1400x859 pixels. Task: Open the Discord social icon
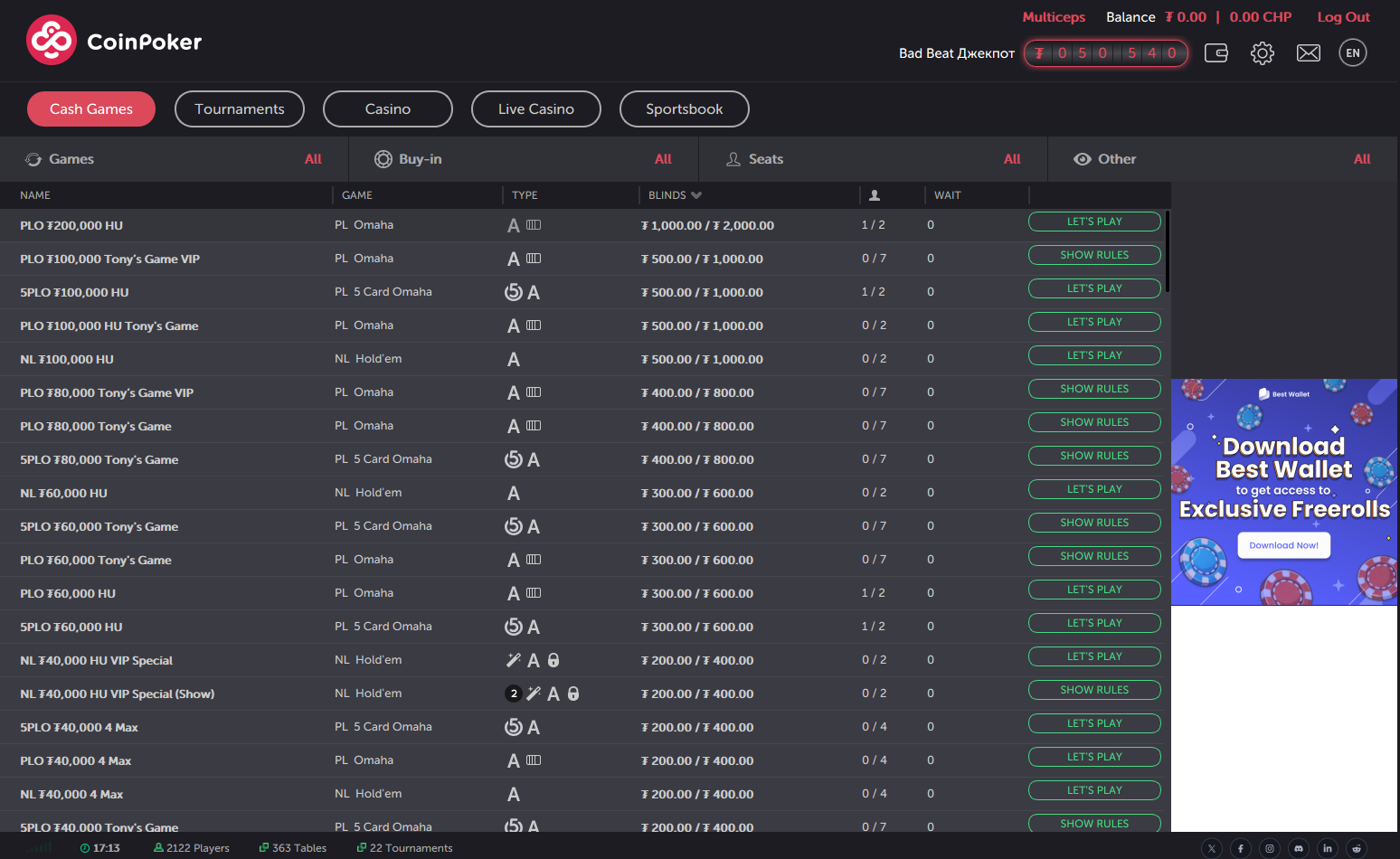(x=1299, y=848)
